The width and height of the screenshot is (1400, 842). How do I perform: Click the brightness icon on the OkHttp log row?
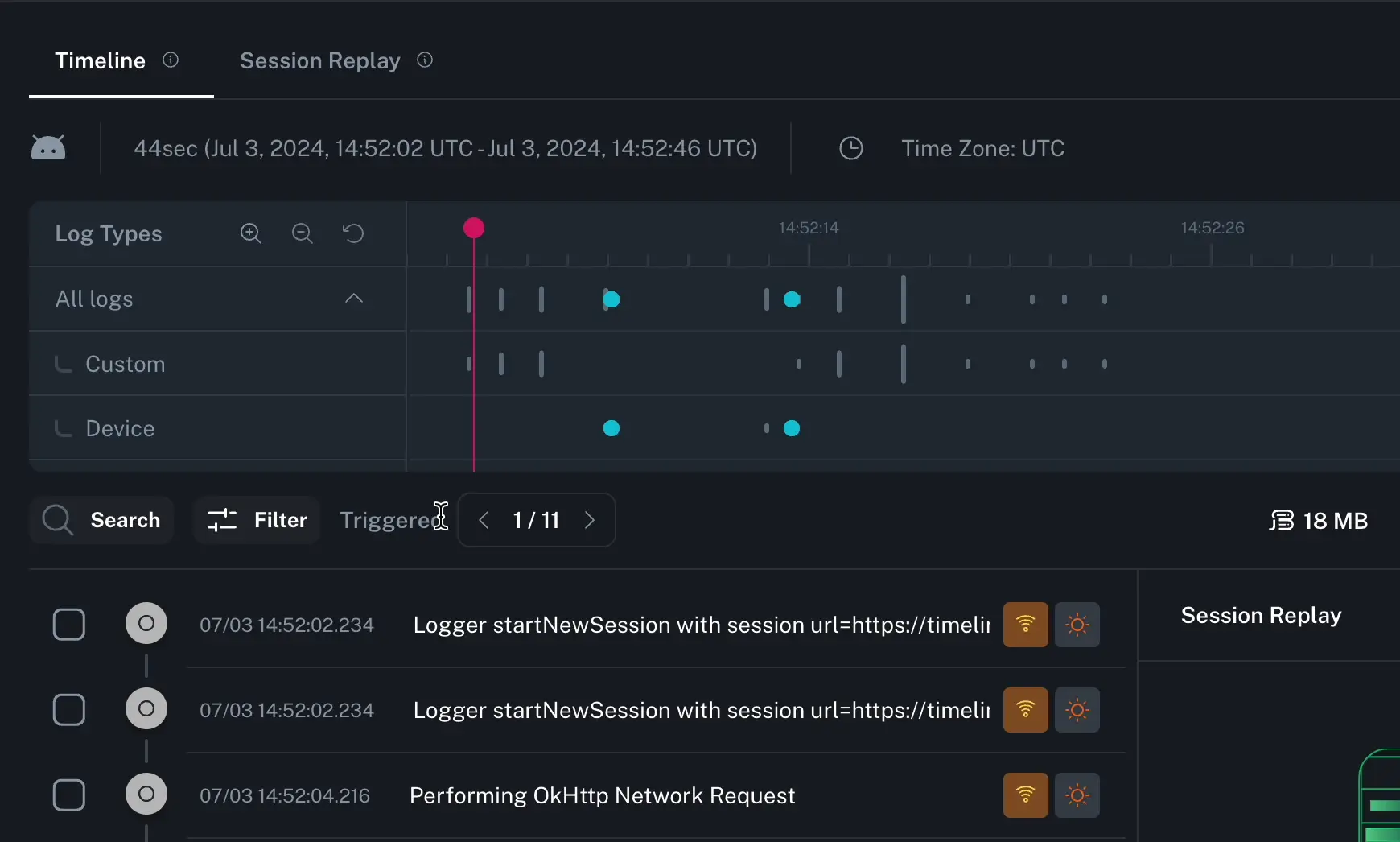pyautogui.click(x=1077, y=795)
